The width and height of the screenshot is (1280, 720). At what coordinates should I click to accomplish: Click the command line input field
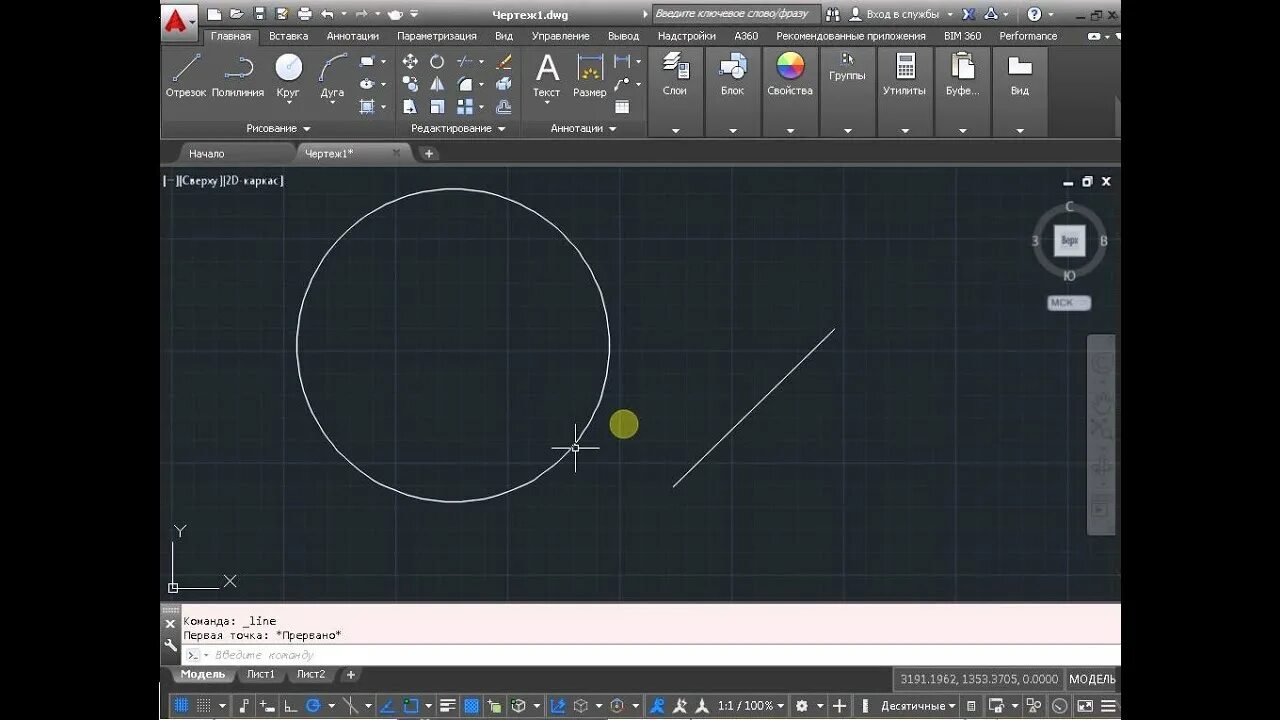coord(650,655)
